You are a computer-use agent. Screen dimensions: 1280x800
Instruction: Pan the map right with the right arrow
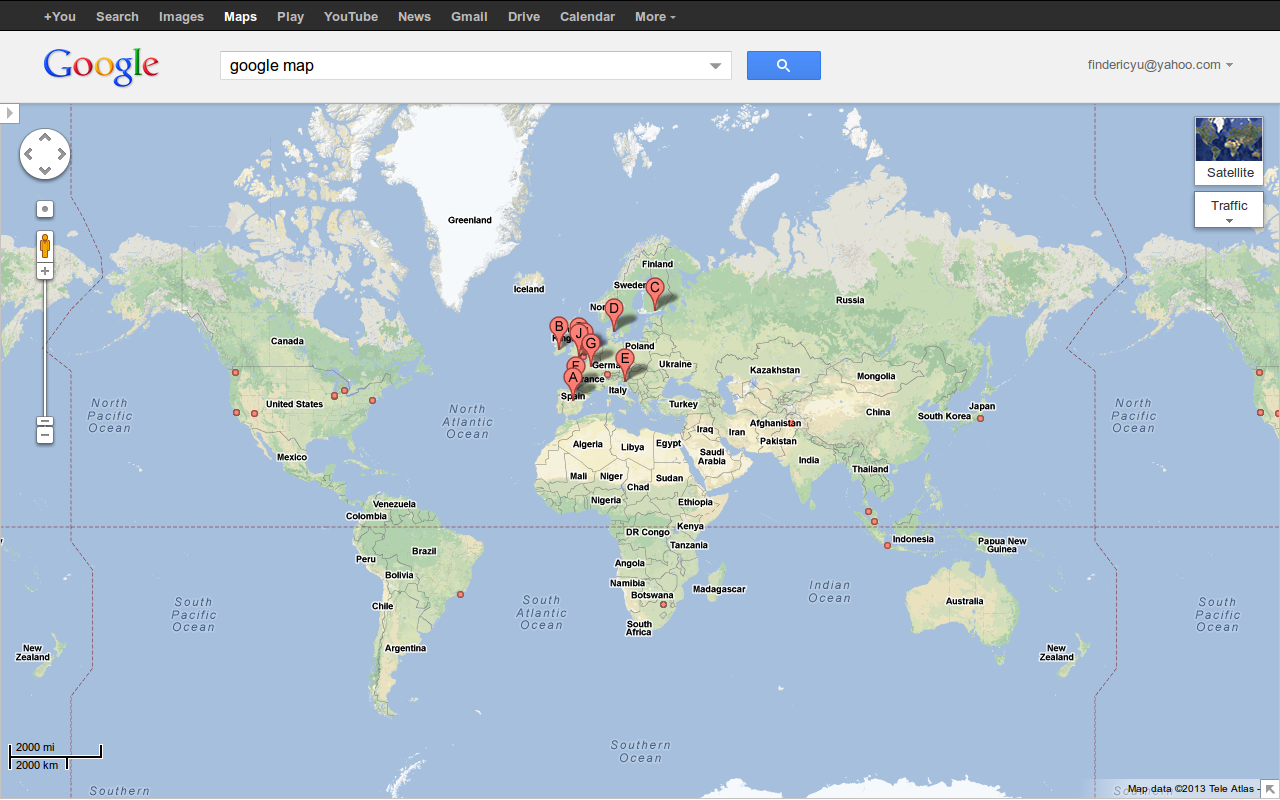click(61, 154)
